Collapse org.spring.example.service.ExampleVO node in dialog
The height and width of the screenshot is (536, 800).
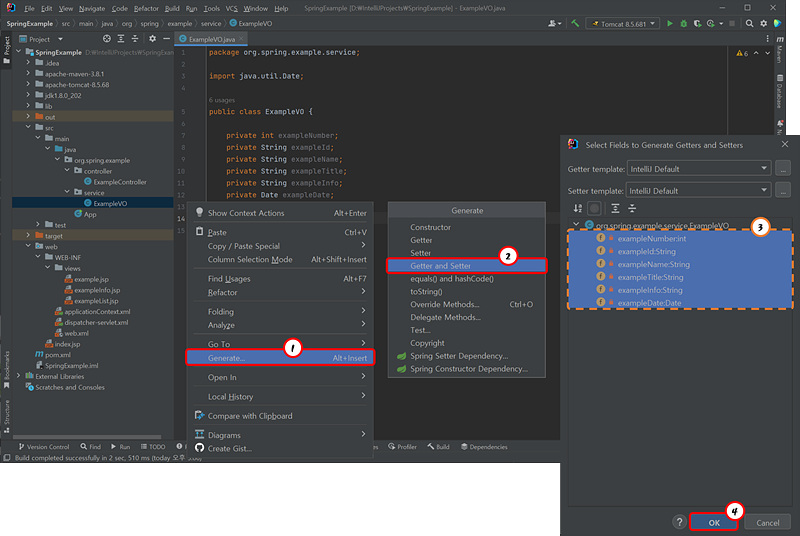(576, 225)
